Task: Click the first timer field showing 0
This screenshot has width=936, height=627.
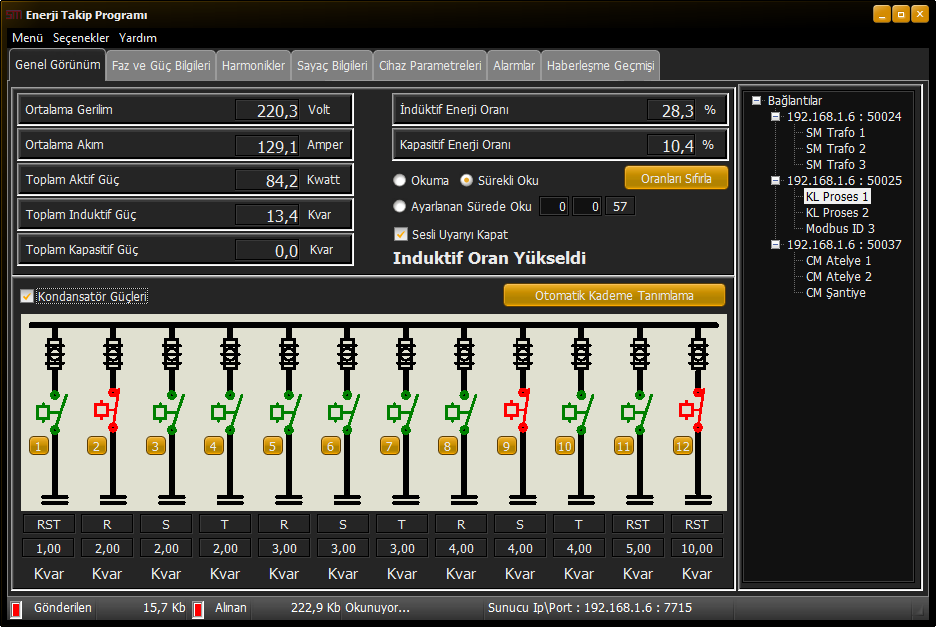Action: [x=553, y=207]
